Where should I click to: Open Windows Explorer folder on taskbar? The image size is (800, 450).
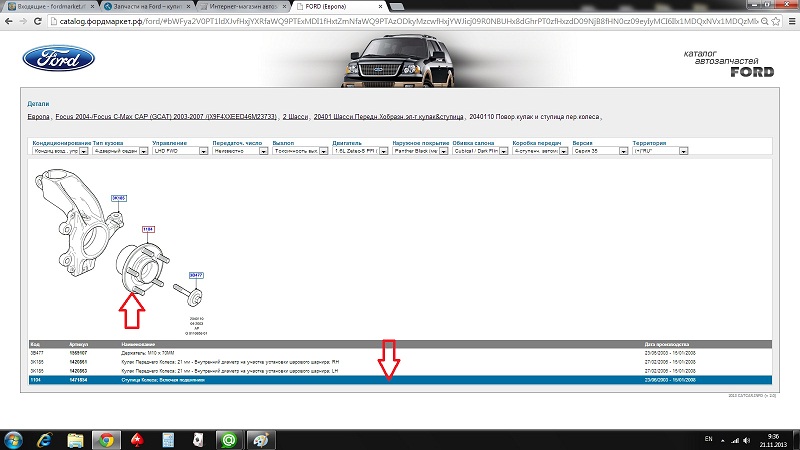(75, 440)
